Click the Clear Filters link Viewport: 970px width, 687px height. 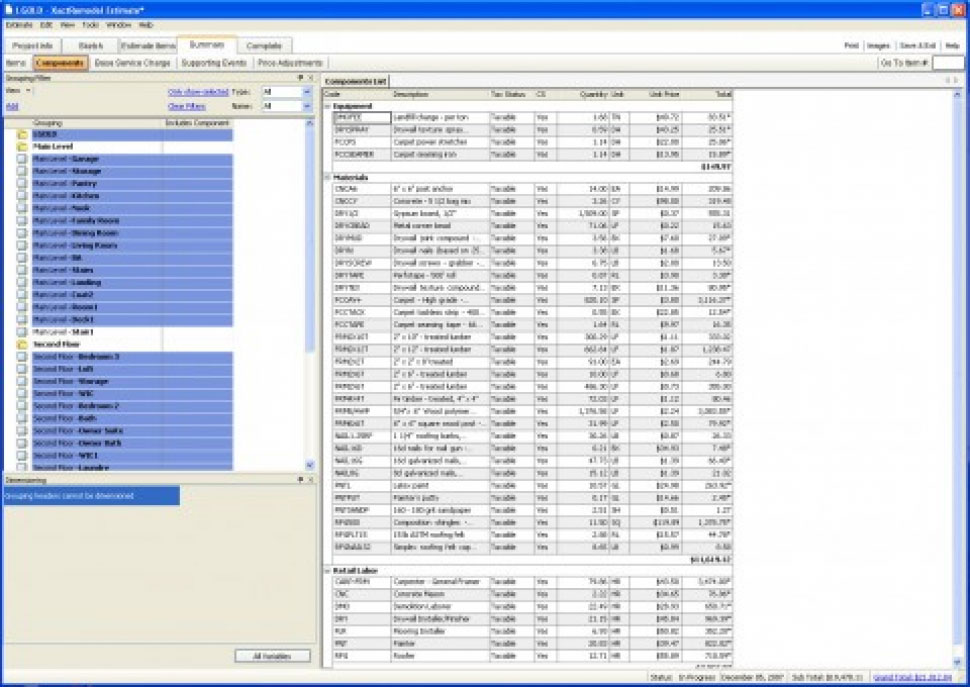coord(186,107)
